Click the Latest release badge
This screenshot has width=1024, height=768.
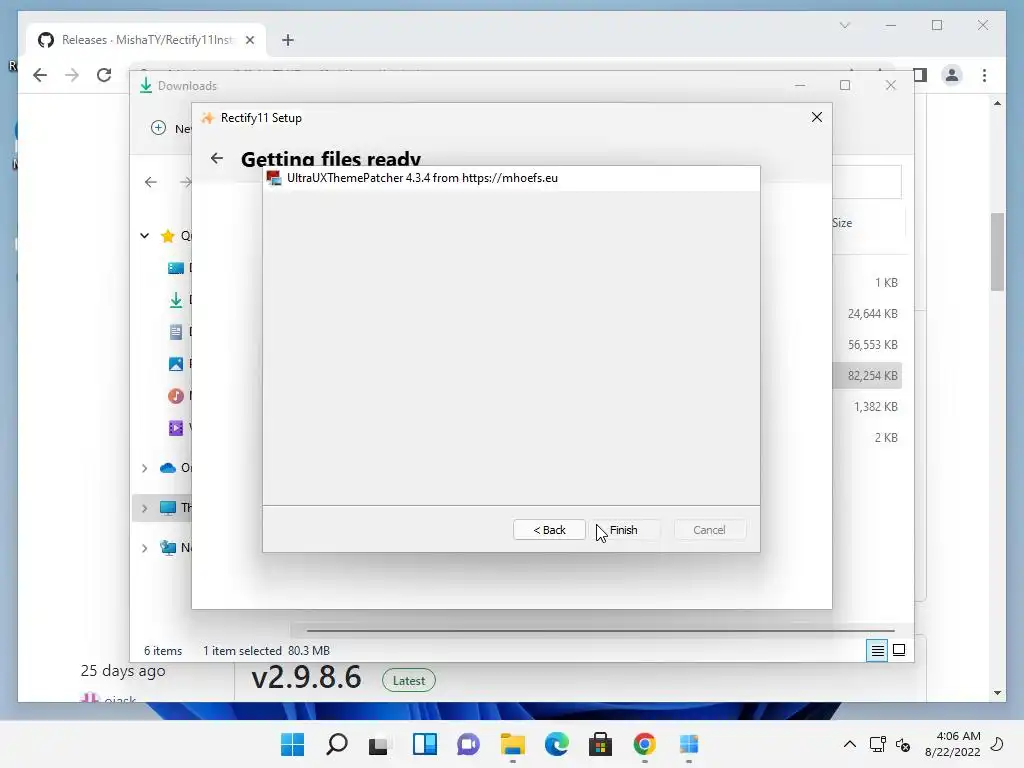pyautogui.click(x=409, y=680)
